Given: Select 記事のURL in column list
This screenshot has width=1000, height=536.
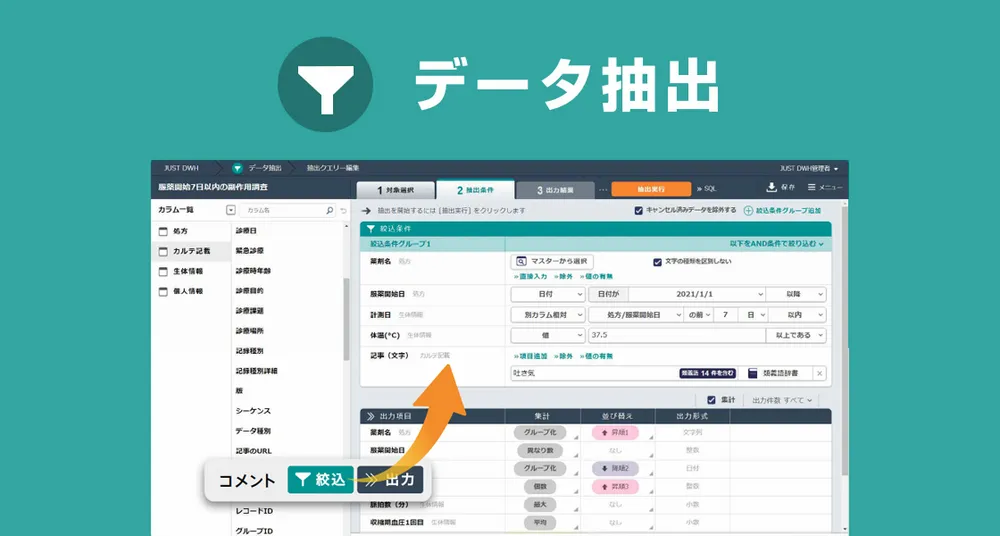Looking at the screenshot, I should (253, 451).
